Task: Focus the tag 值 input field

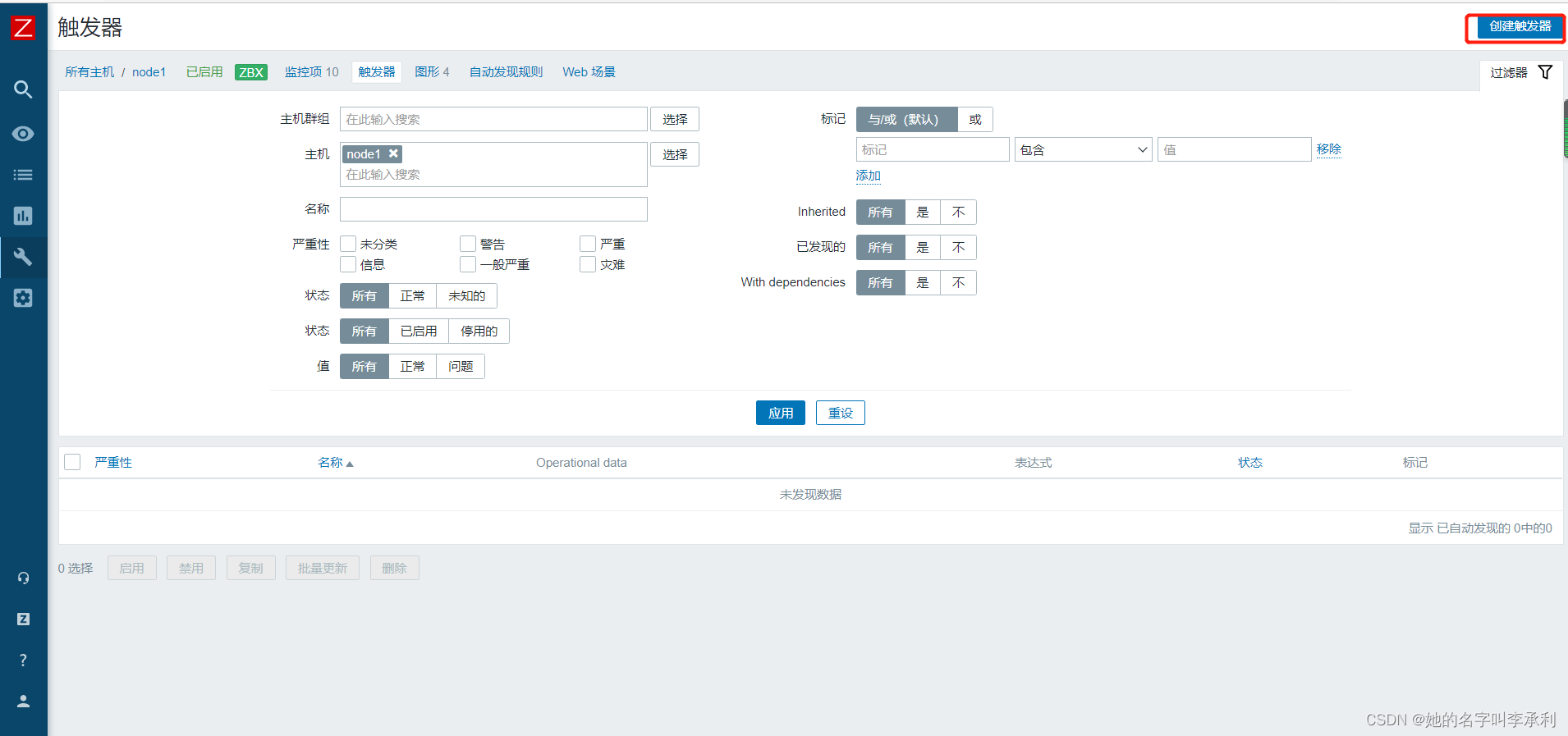Action: coord(1234,149)
